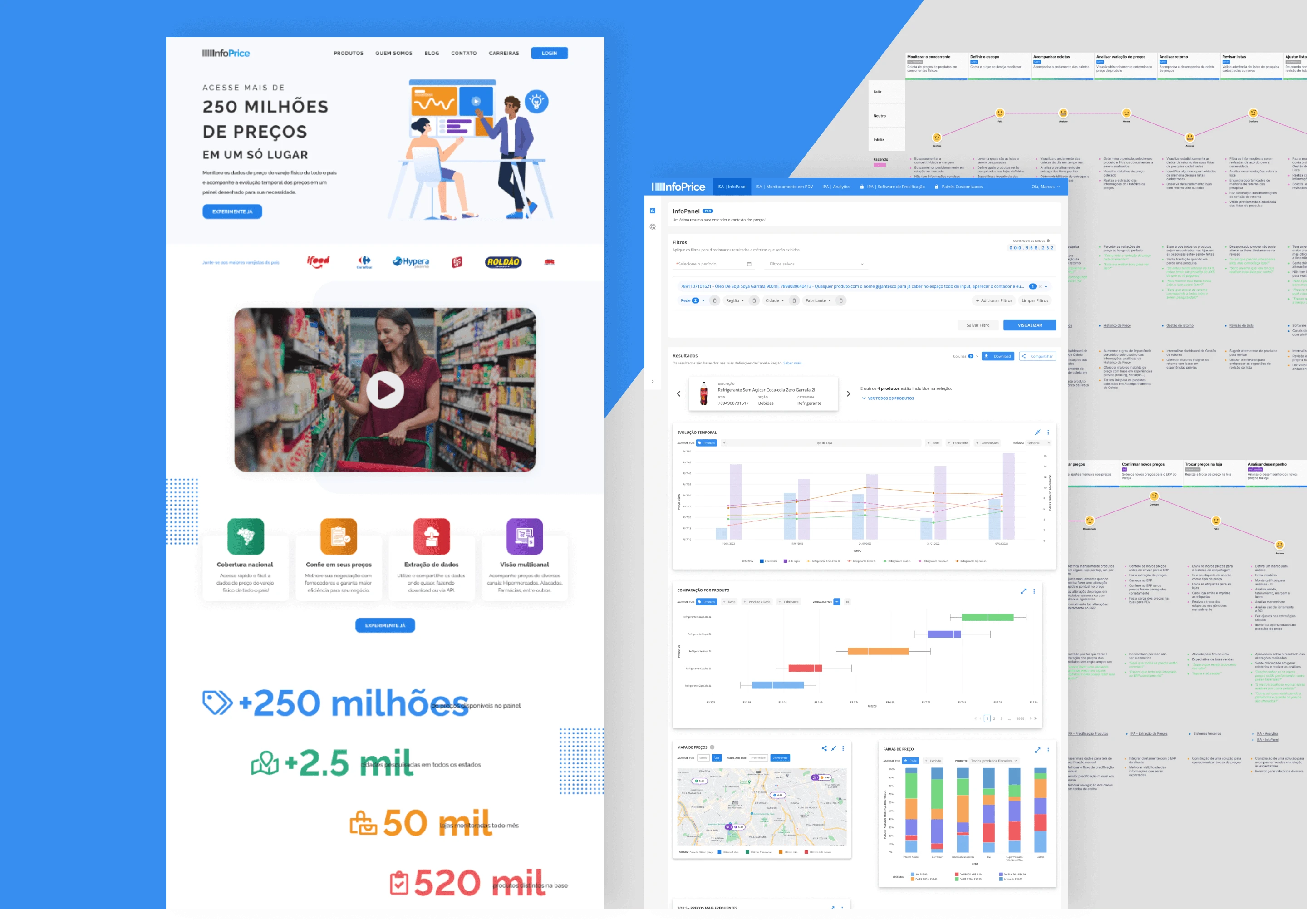Viewport: 1307px width, 924px height.
Task: Collapse the Evolução Temporal chart via arrows icon
Action: [1037, 432]
